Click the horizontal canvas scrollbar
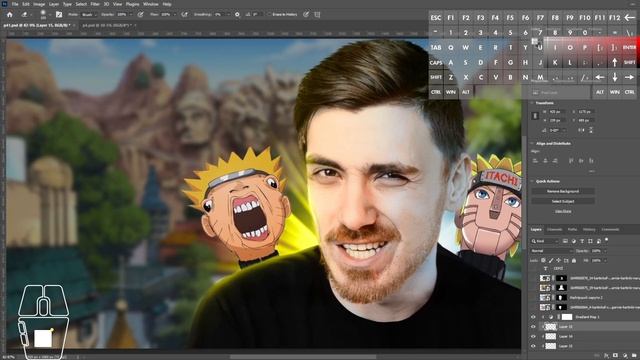Screen dimensions: 640x360 (303, 357)
